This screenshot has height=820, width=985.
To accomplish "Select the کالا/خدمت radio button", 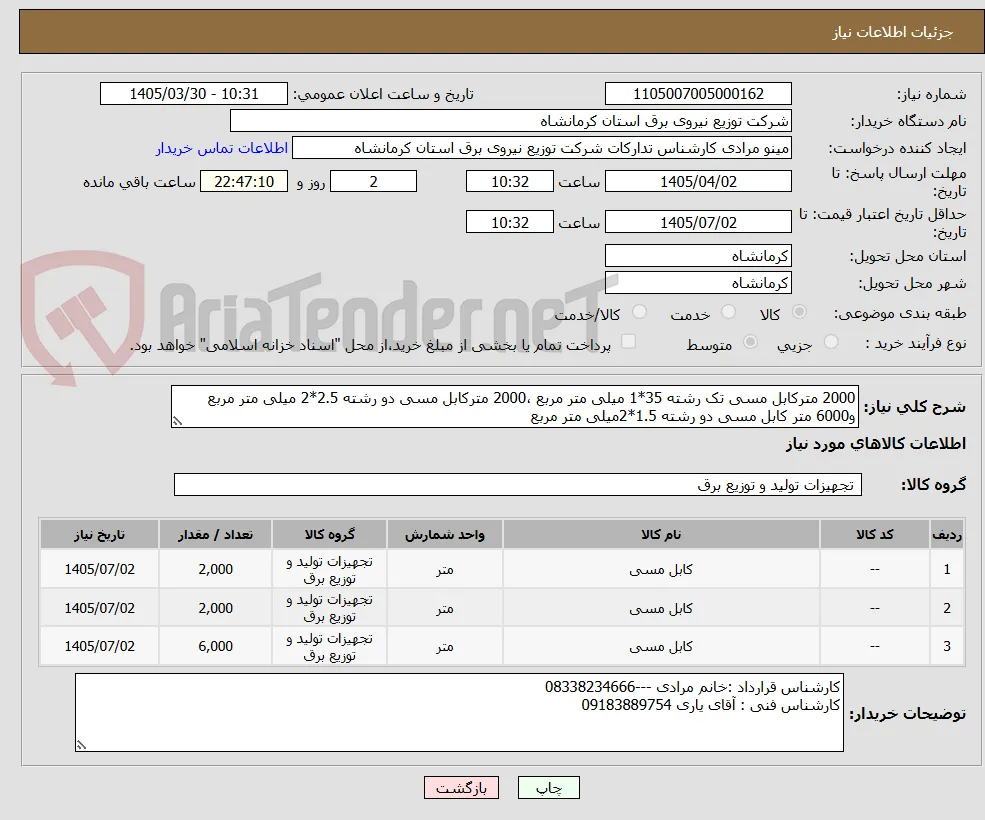I will tap(639, 312).
